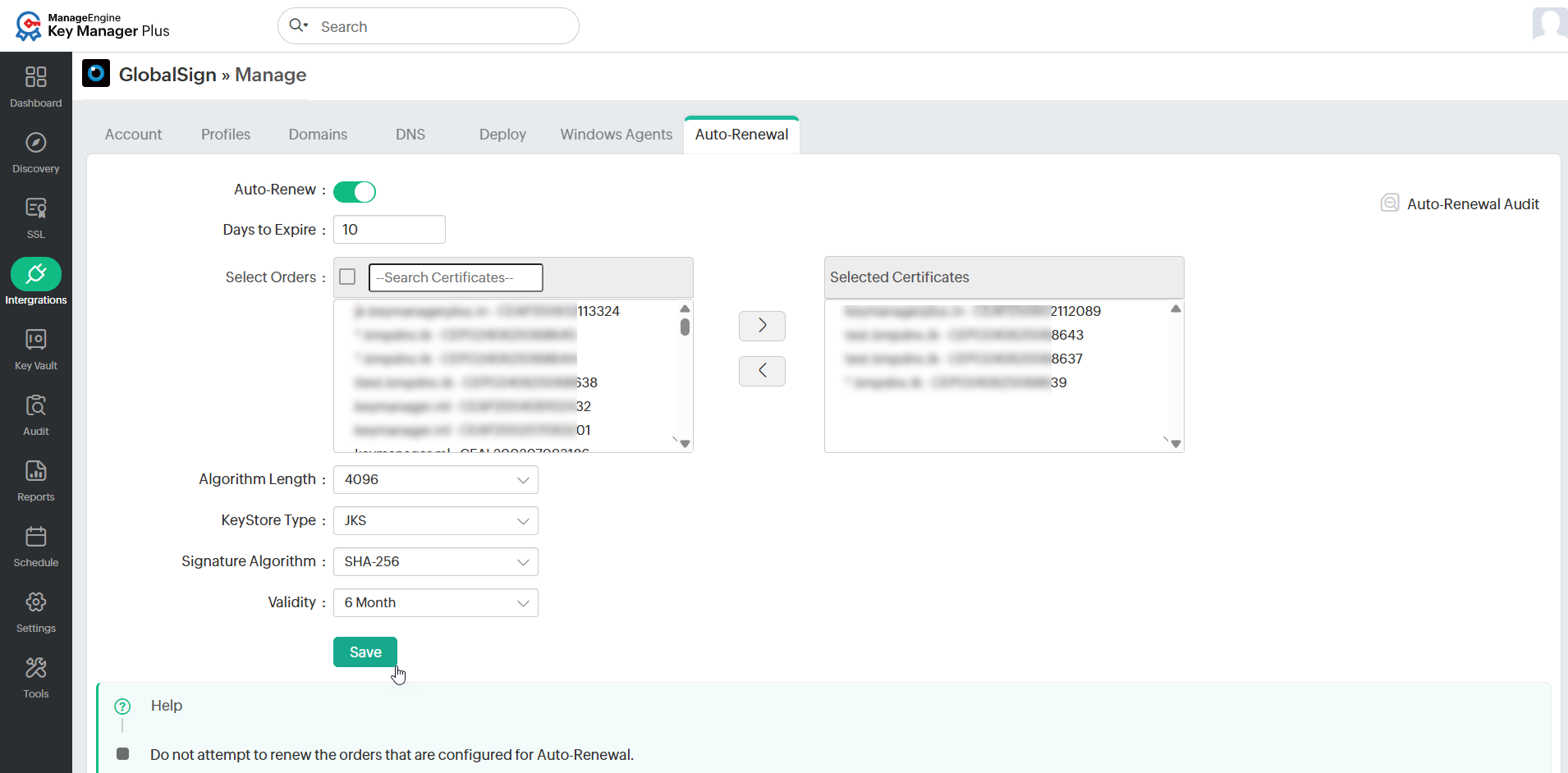Viewport: 1568px width, 773px height.
Task: Switch to the Deploy tab
Action: (x=502, y=135)
